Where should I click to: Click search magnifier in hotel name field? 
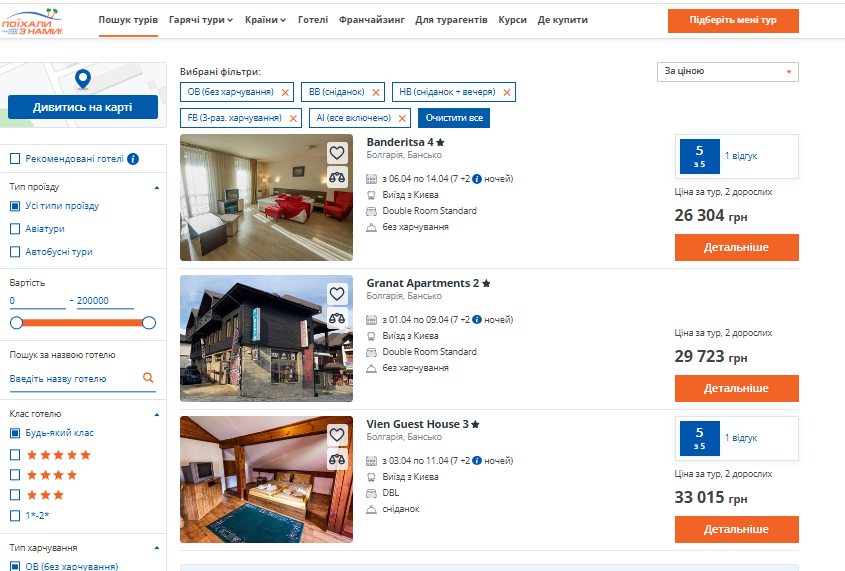click(149, 378)
